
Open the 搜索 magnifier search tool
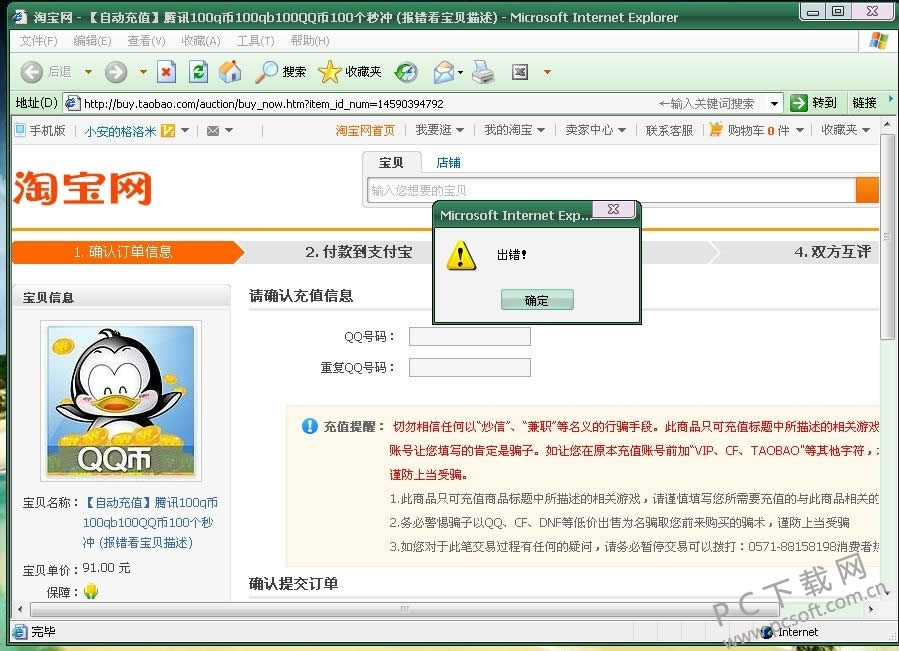280,72
